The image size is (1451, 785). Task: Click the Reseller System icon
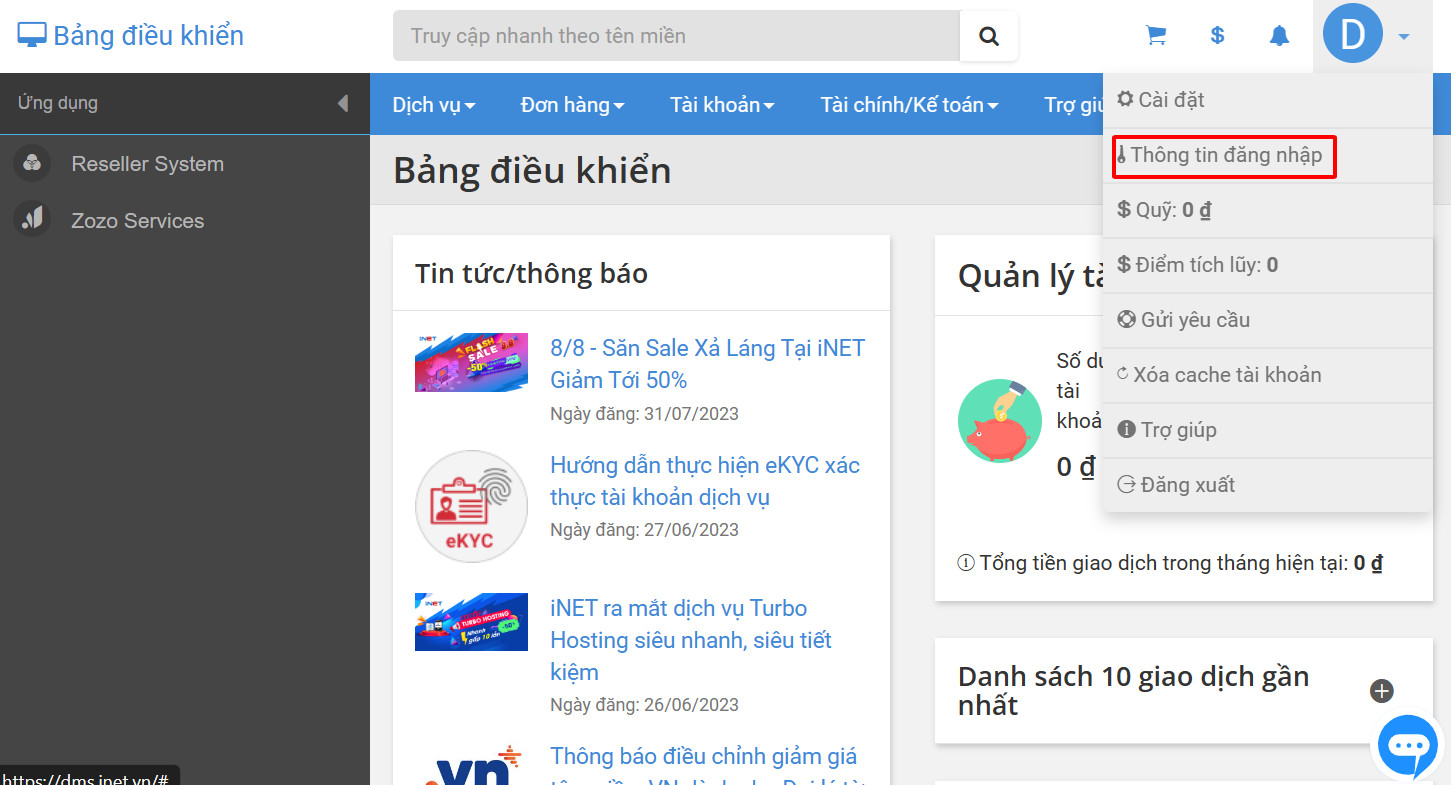(32, 163)
